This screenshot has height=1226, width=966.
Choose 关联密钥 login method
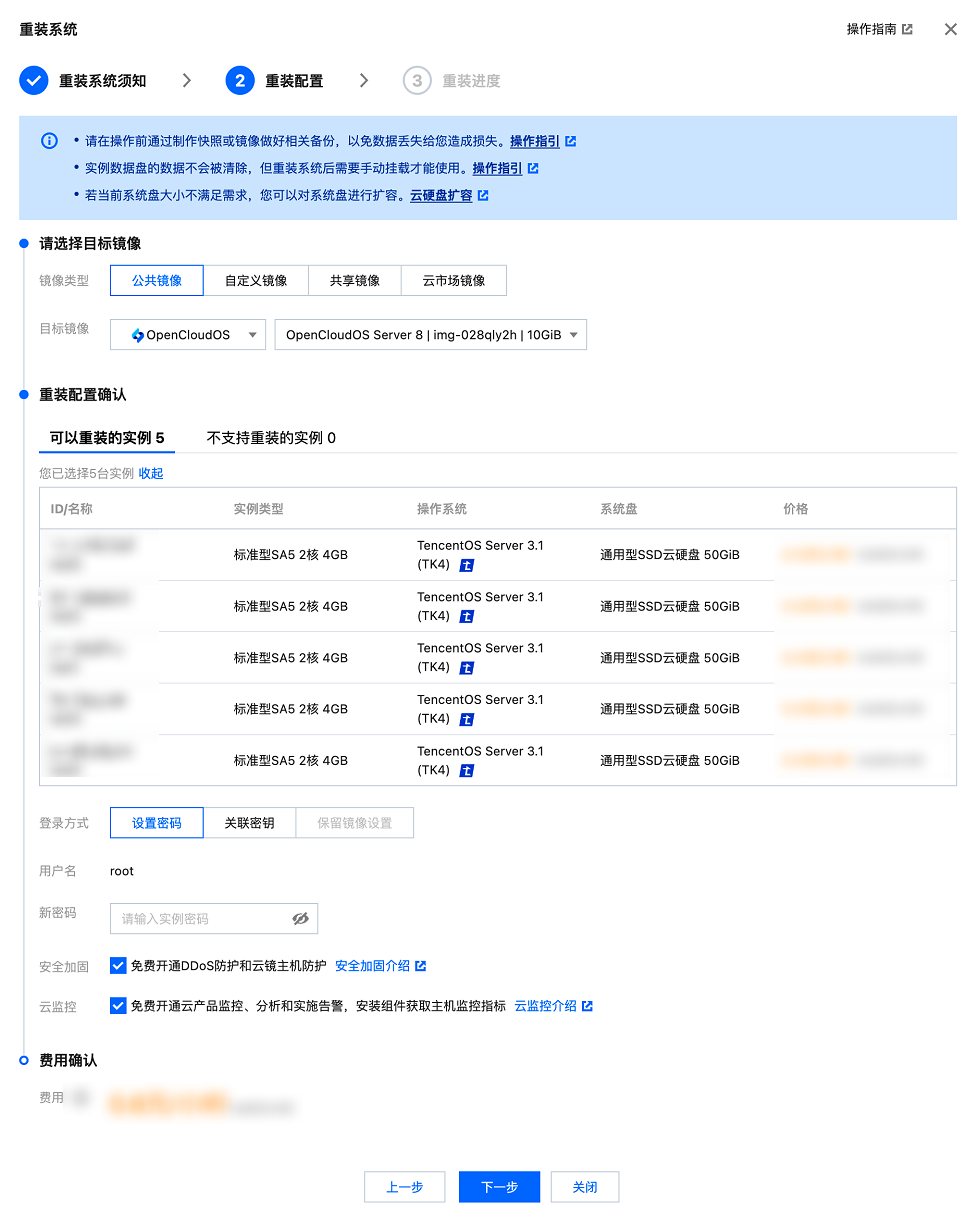249,823
